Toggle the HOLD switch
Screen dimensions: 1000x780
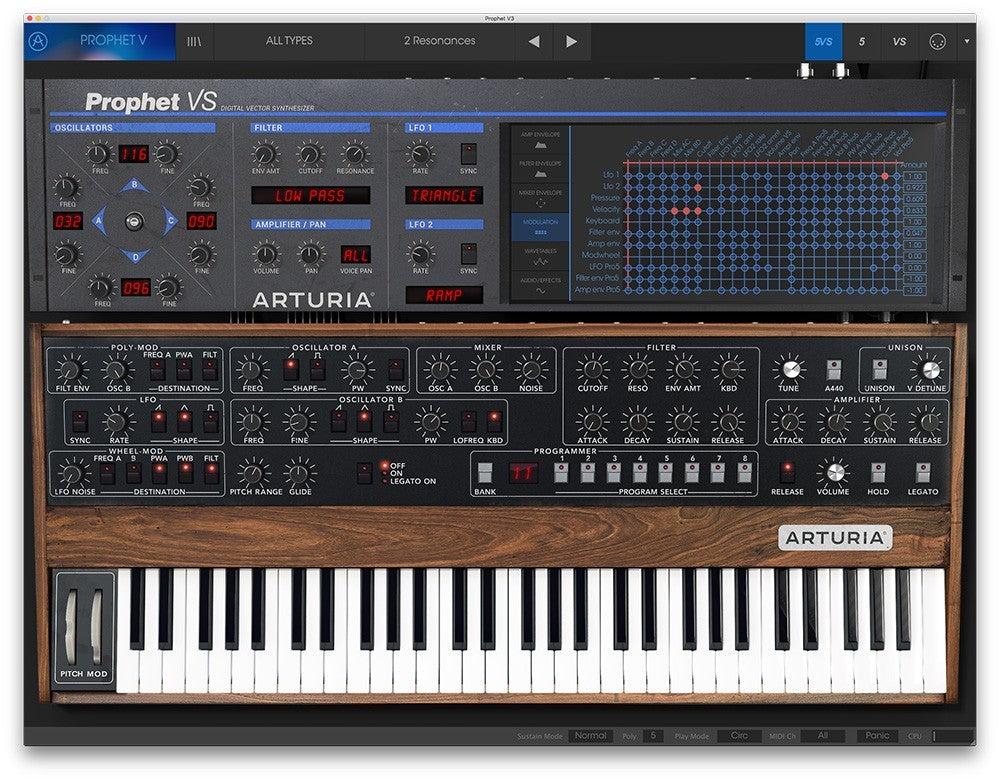(878, 473)
